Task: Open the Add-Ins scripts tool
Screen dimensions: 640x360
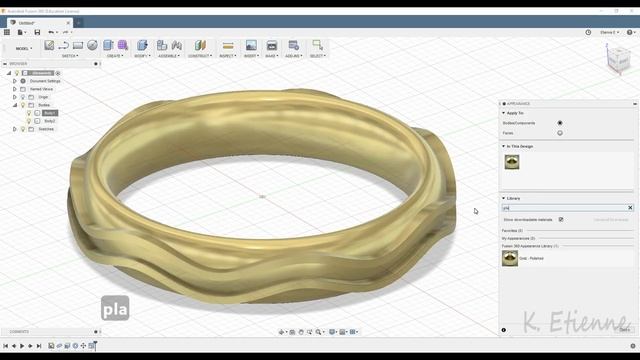Action: [293, 45]
